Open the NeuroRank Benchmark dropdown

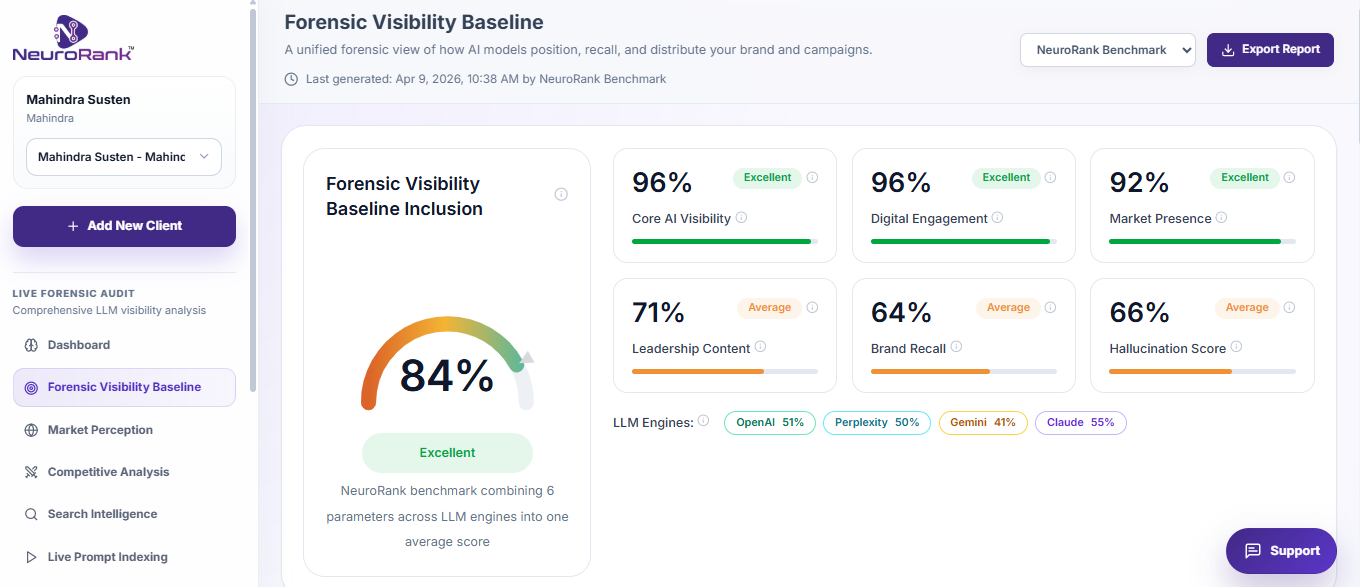1108,50
